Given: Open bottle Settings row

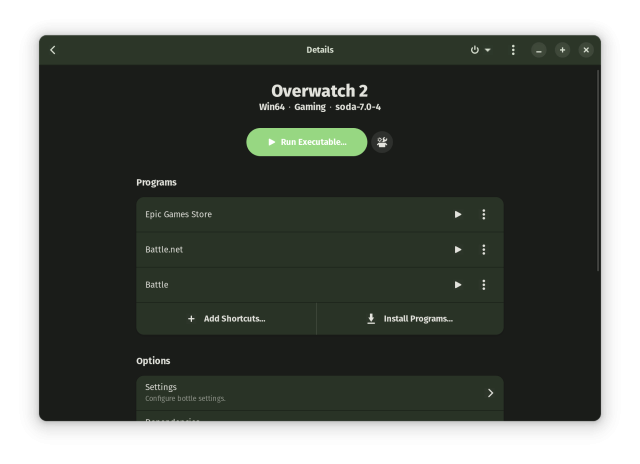Looking at the screenshot, I should tap(320, 393).
